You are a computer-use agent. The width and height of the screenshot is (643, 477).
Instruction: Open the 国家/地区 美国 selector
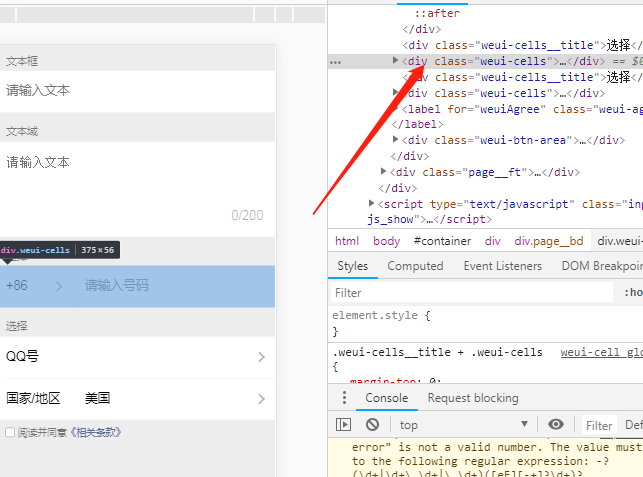(x=137, y=399)
